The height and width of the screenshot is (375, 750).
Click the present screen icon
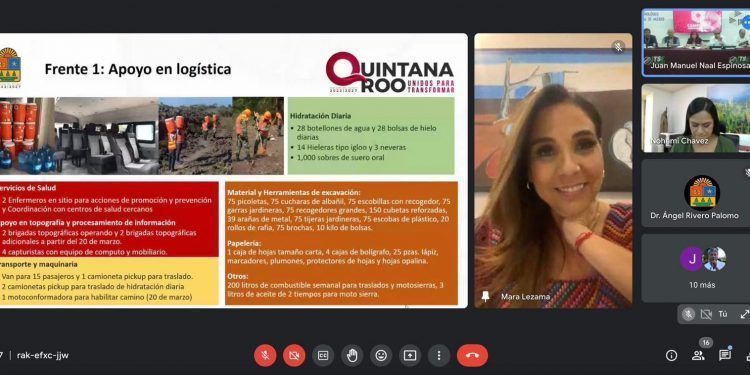[410, 355]
